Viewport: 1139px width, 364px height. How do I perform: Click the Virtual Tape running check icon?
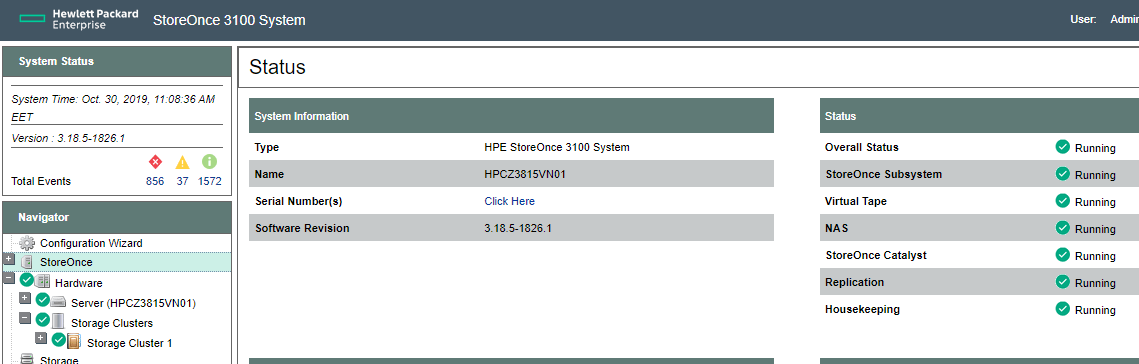[x=1063, y=201]
